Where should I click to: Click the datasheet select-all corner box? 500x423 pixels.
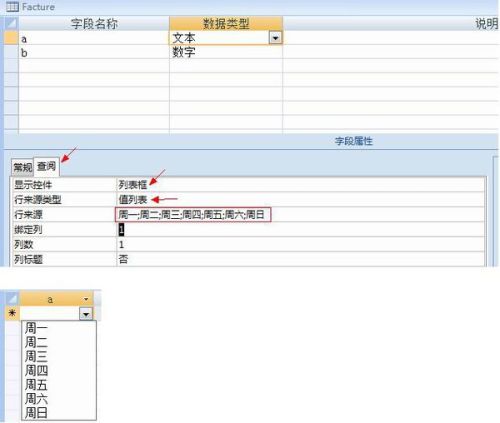12,299
